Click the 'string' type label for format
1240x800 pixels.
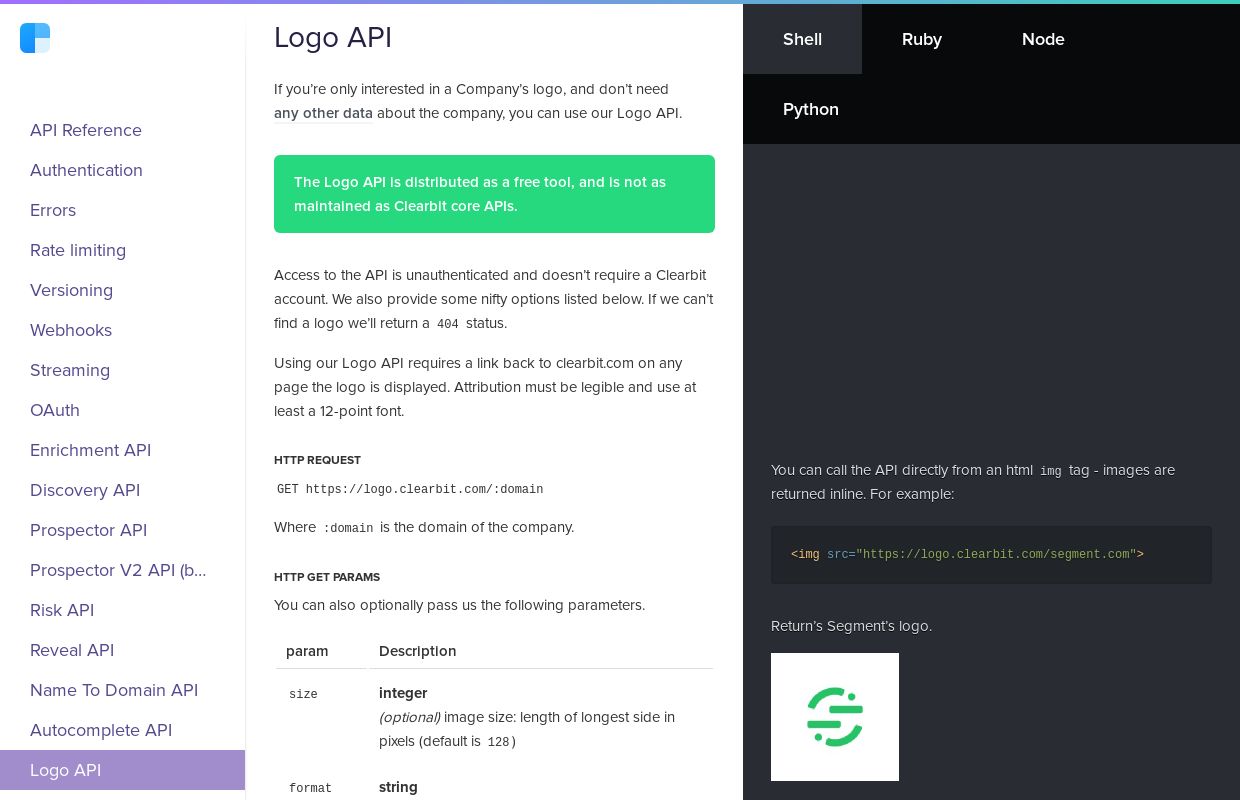coord(398,787)
